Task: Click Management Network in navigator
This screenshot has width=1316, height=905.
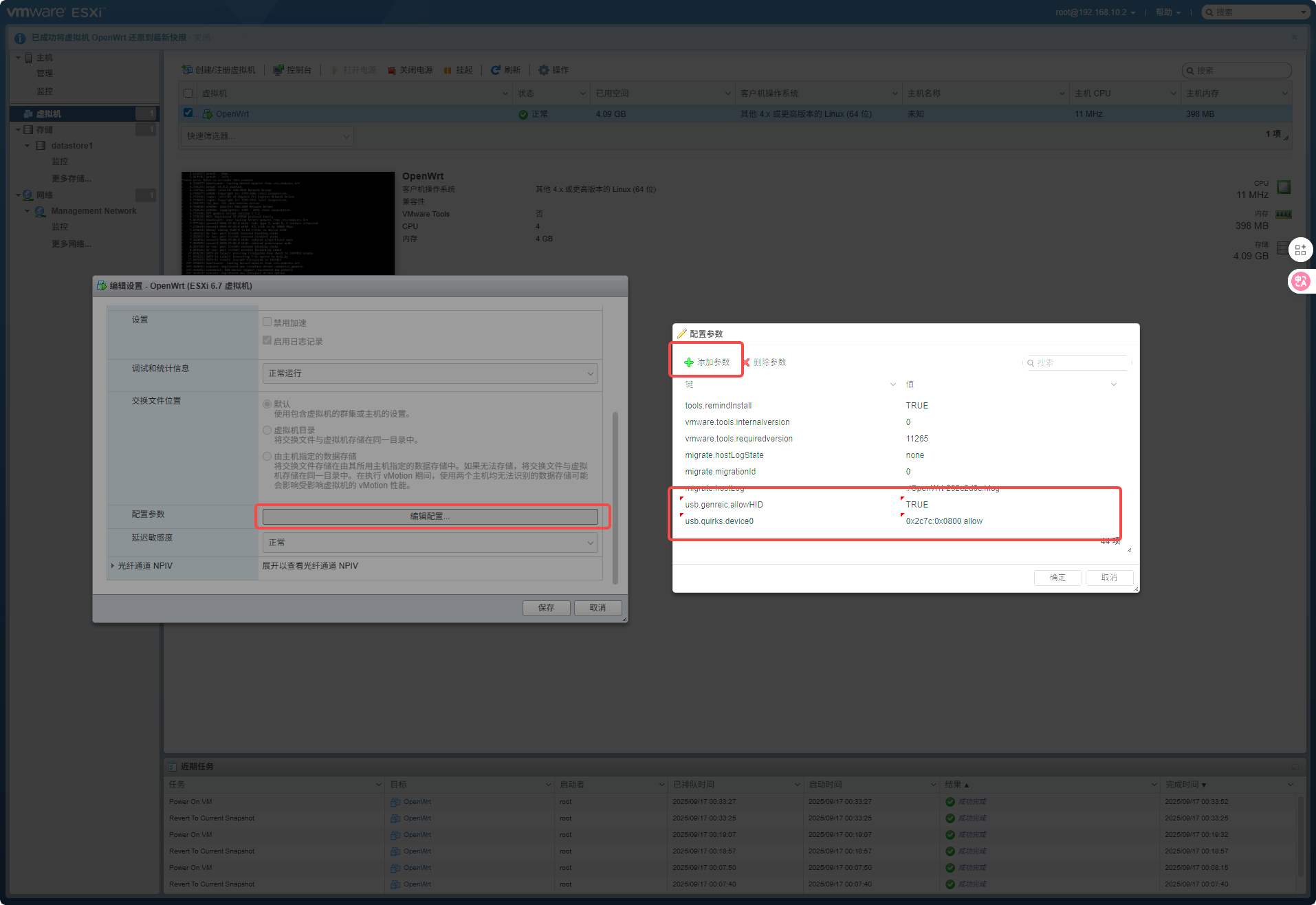Action: coord(94,211)
